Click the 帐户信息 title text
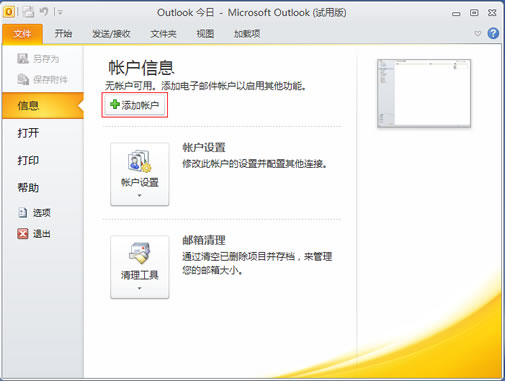The height and width of the screenshot is (381, 505). pos(141,68)
